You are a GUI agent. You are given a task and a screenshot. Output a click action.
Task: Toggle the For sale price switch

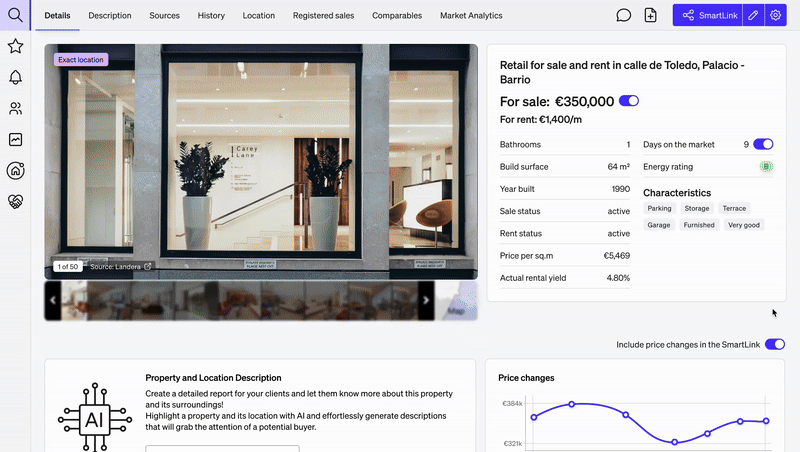point(629,101)
